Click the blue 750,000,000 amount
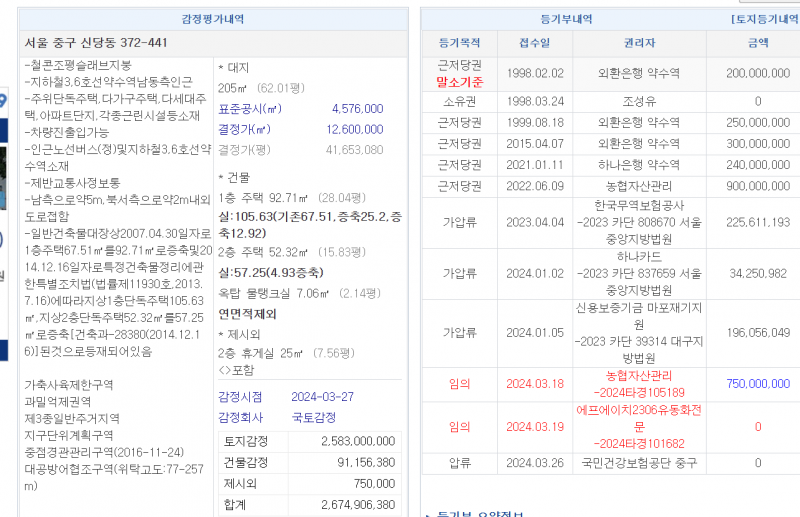Viewport: 800px width, 517px height. pyautogui.click(x=757, y=383)
